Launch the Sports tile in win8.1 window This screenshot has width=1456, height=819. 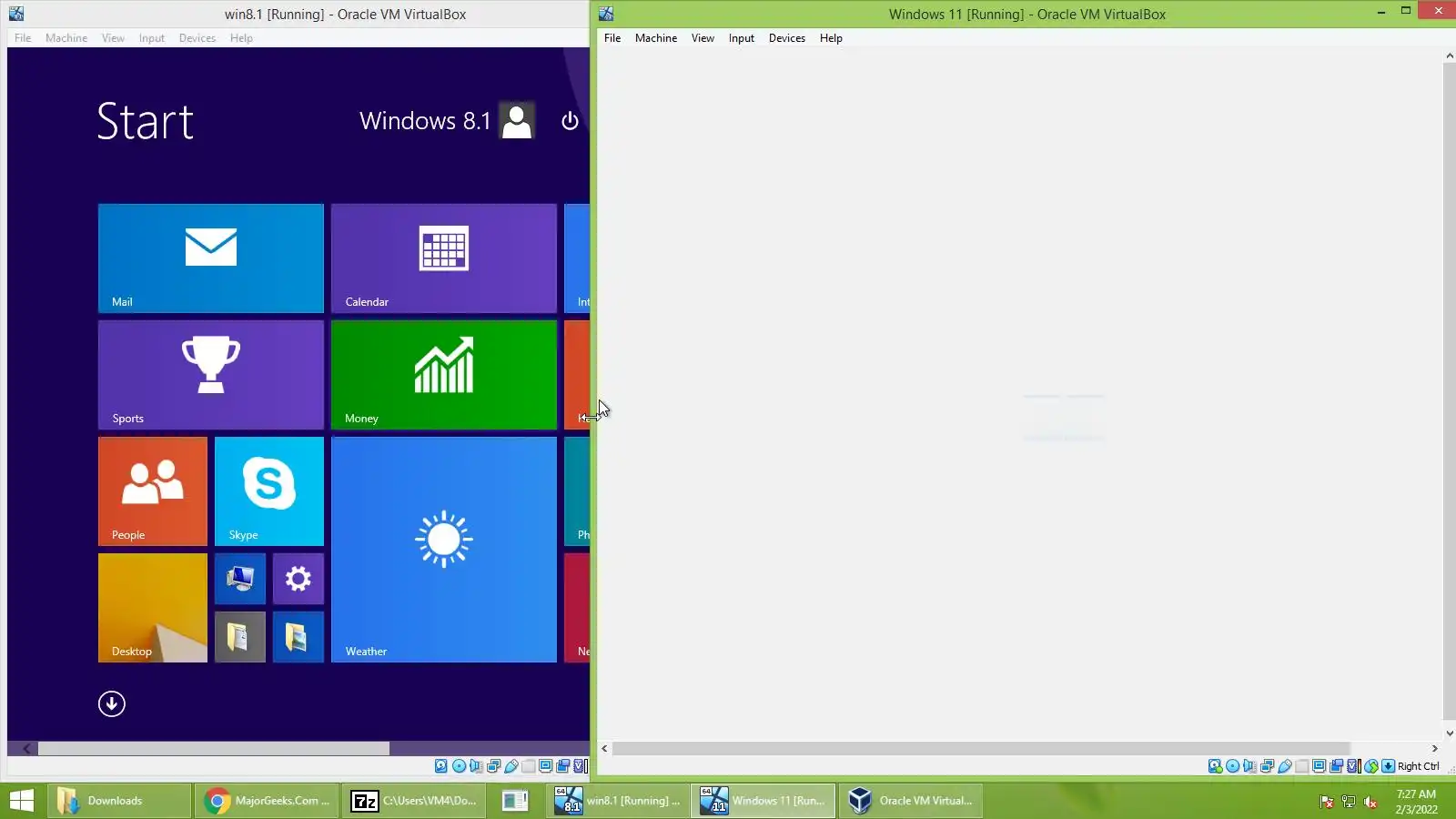(211, 375)
